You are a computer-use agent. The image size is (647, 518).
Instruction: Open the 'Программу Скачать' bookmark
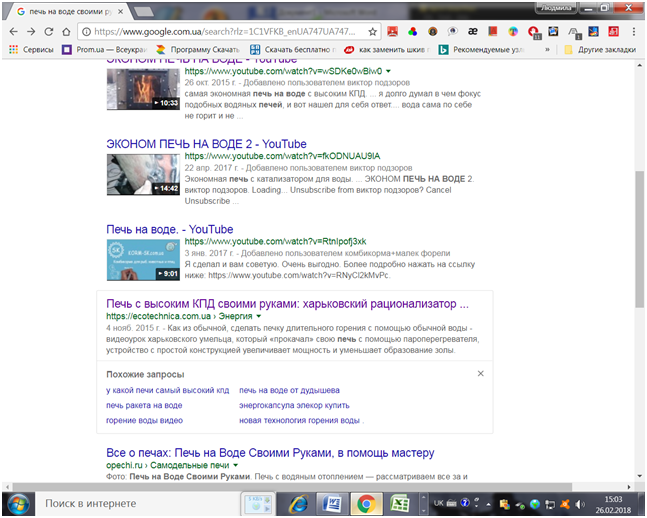click(x=198, y=50)
